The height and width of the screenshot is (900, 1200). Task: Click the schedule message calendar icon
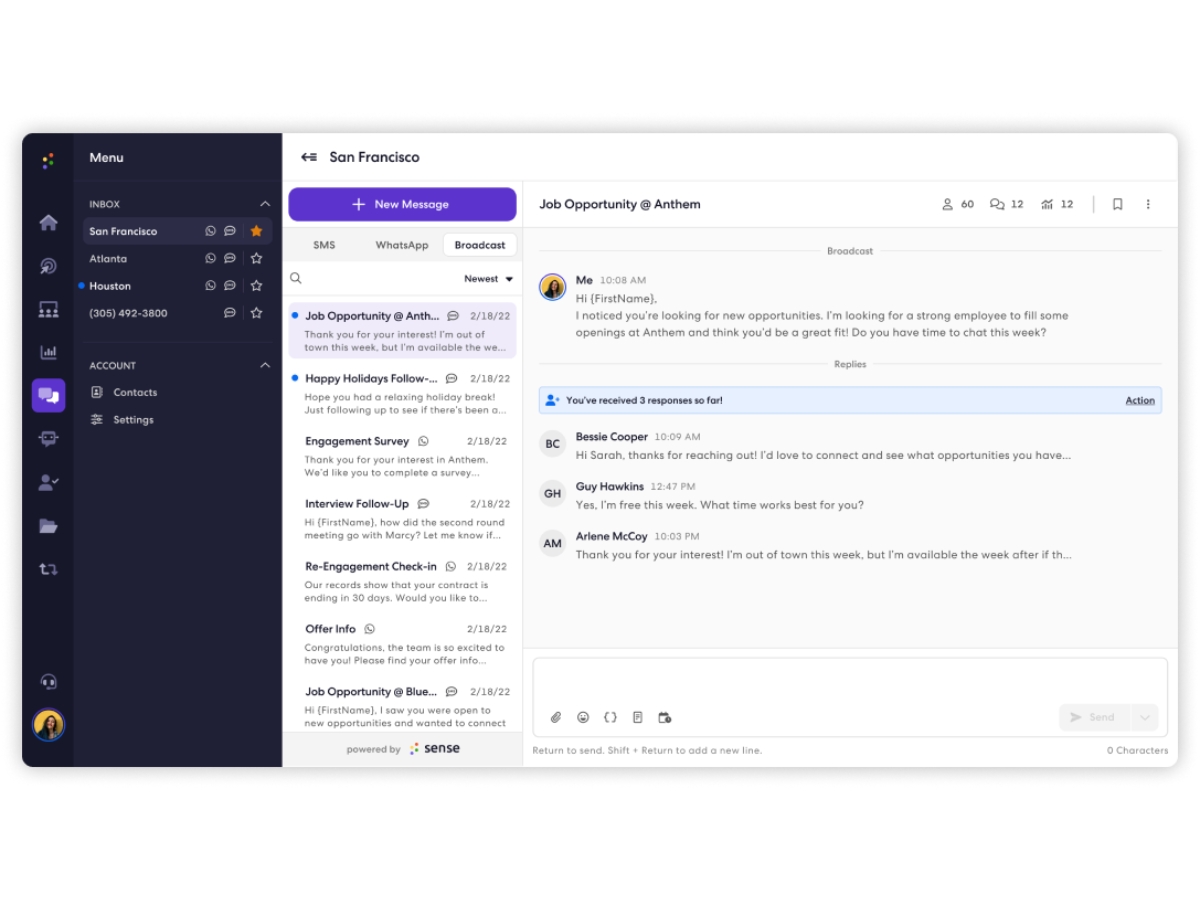pyautogui.click(x=664, y=717)
